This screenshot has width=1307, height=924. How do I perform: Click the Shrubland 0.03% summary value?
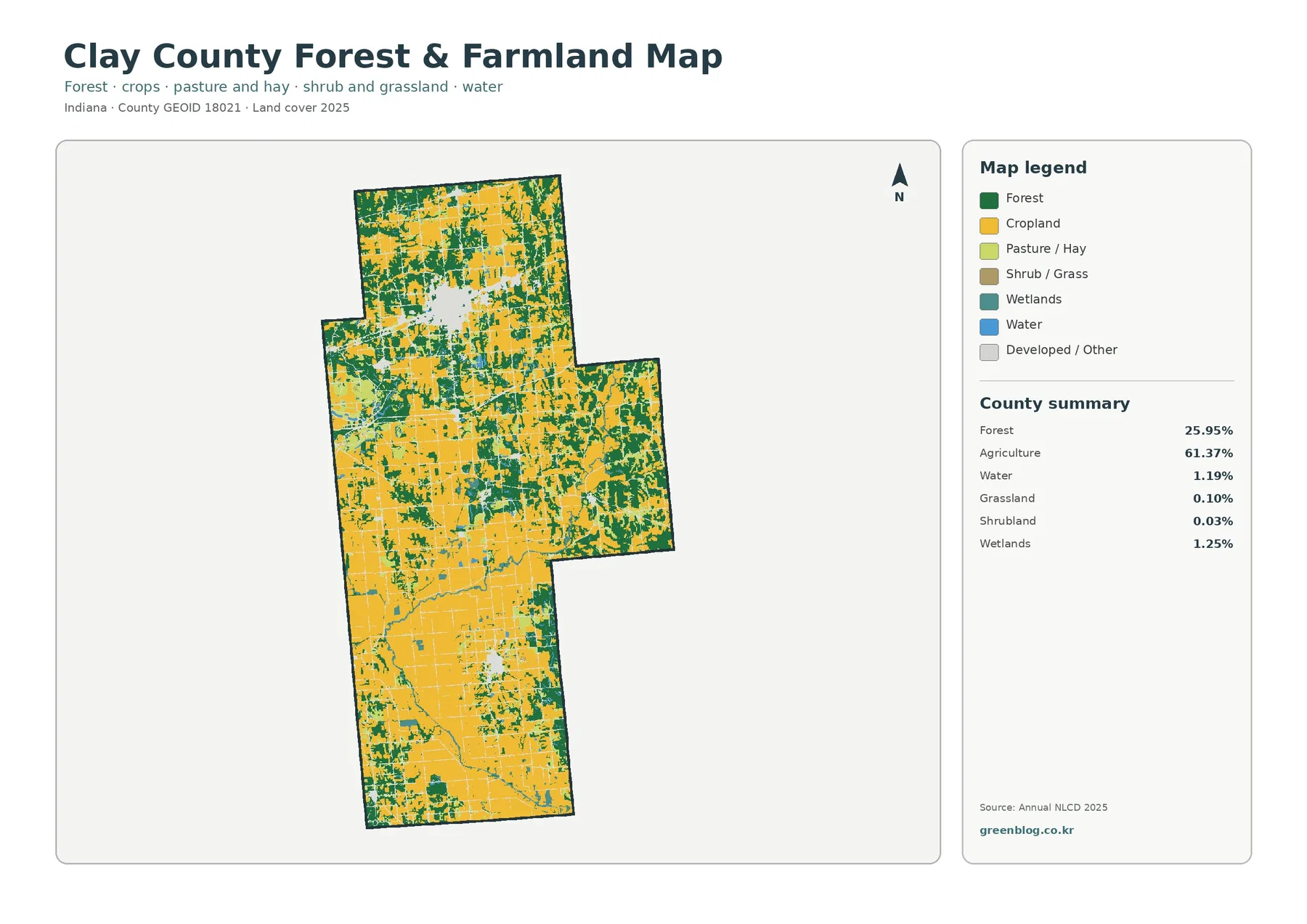point(1213,521)
